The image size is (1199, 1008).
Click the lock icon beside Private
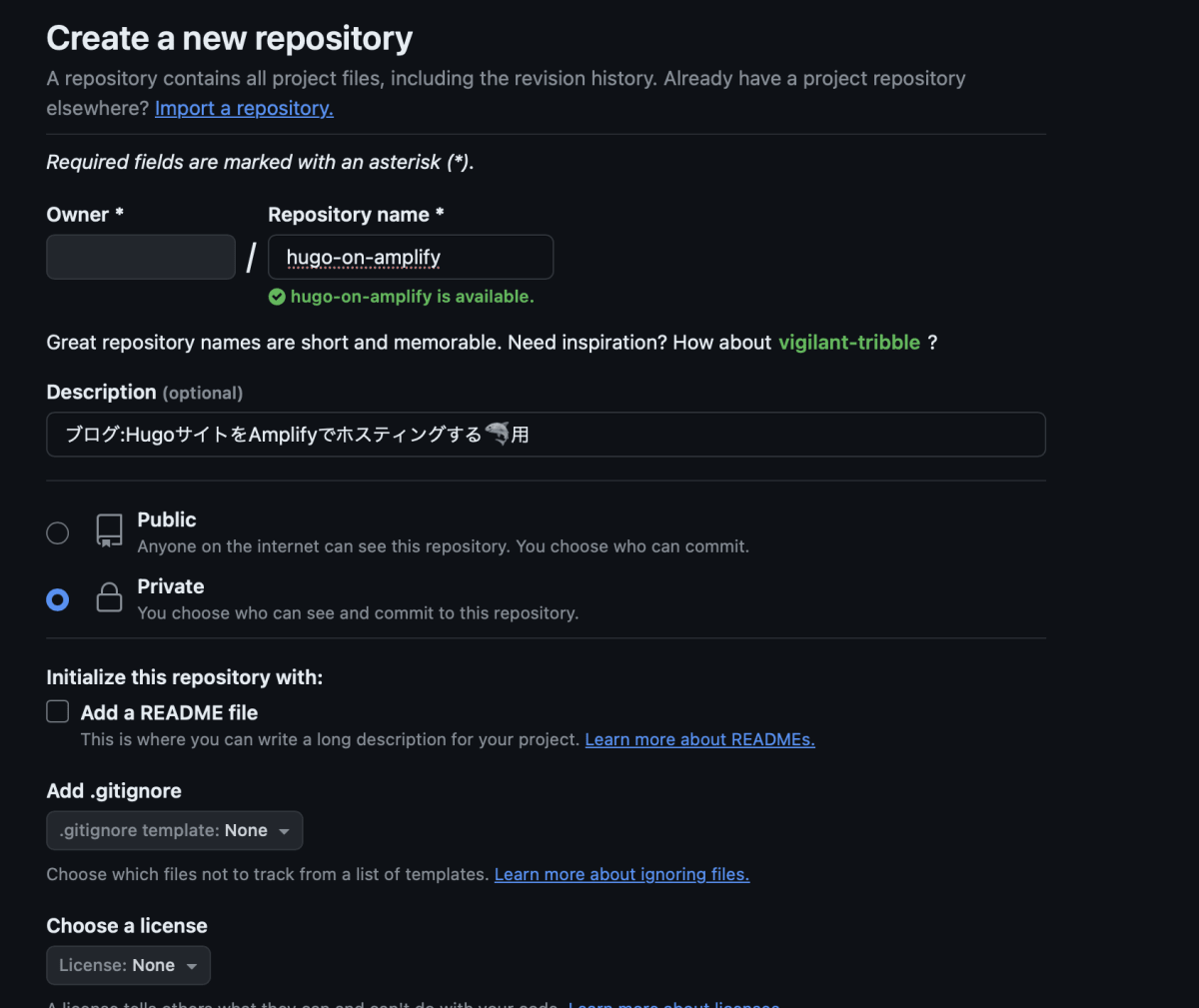click(109, 597)
